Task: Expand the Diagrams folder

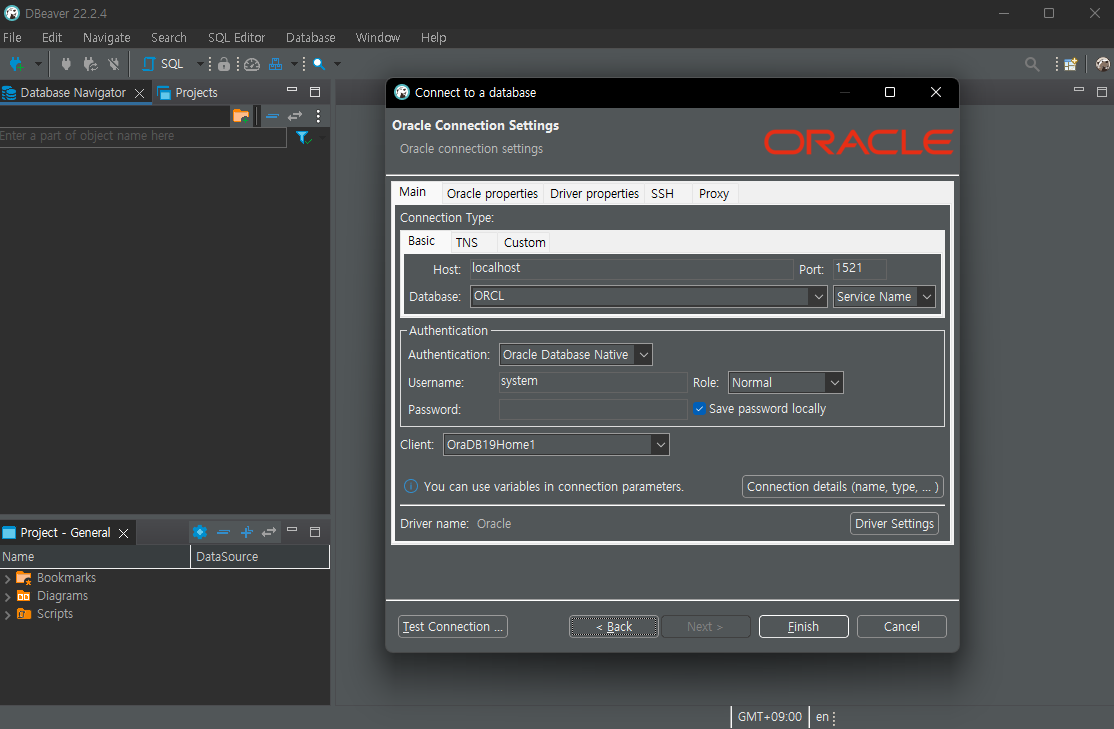Action: 7,597
